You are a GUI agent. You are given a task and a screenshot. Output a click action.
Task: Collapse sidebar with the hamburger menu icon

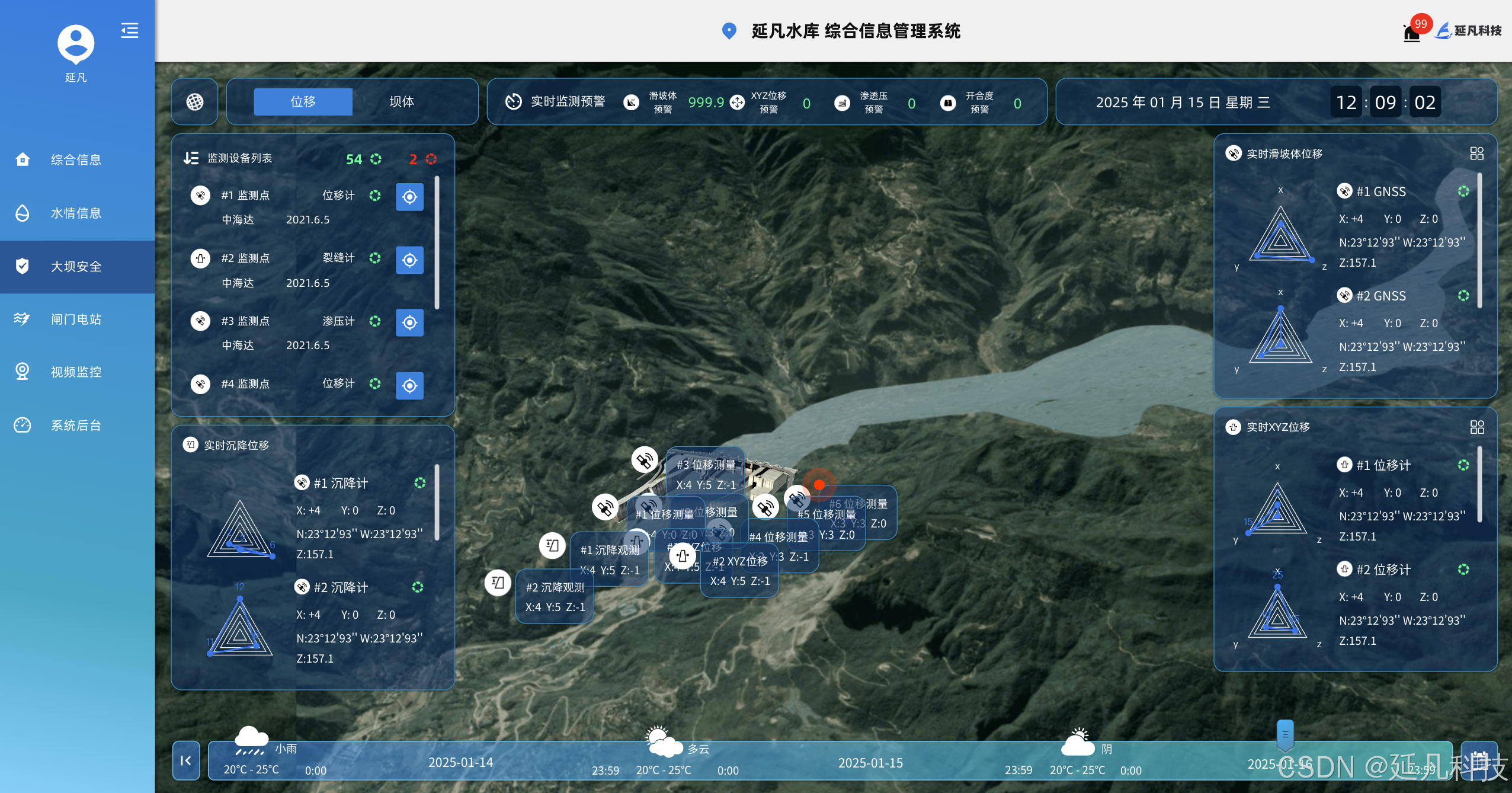pyautogui.click(x=130, y=30)
